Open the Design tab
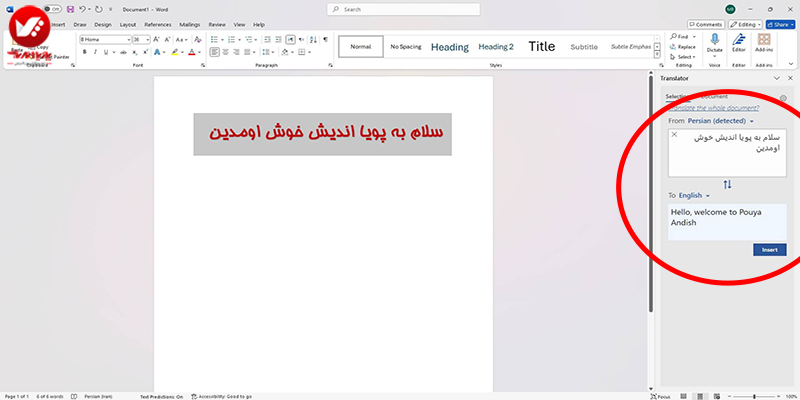The height and width of the screenshot is (400, 800). coord(103,24)
